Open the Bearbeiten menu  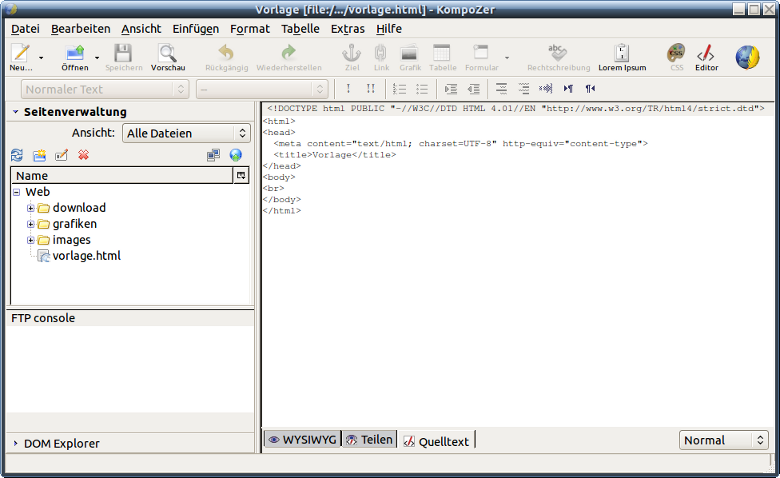tap(81, 29)
